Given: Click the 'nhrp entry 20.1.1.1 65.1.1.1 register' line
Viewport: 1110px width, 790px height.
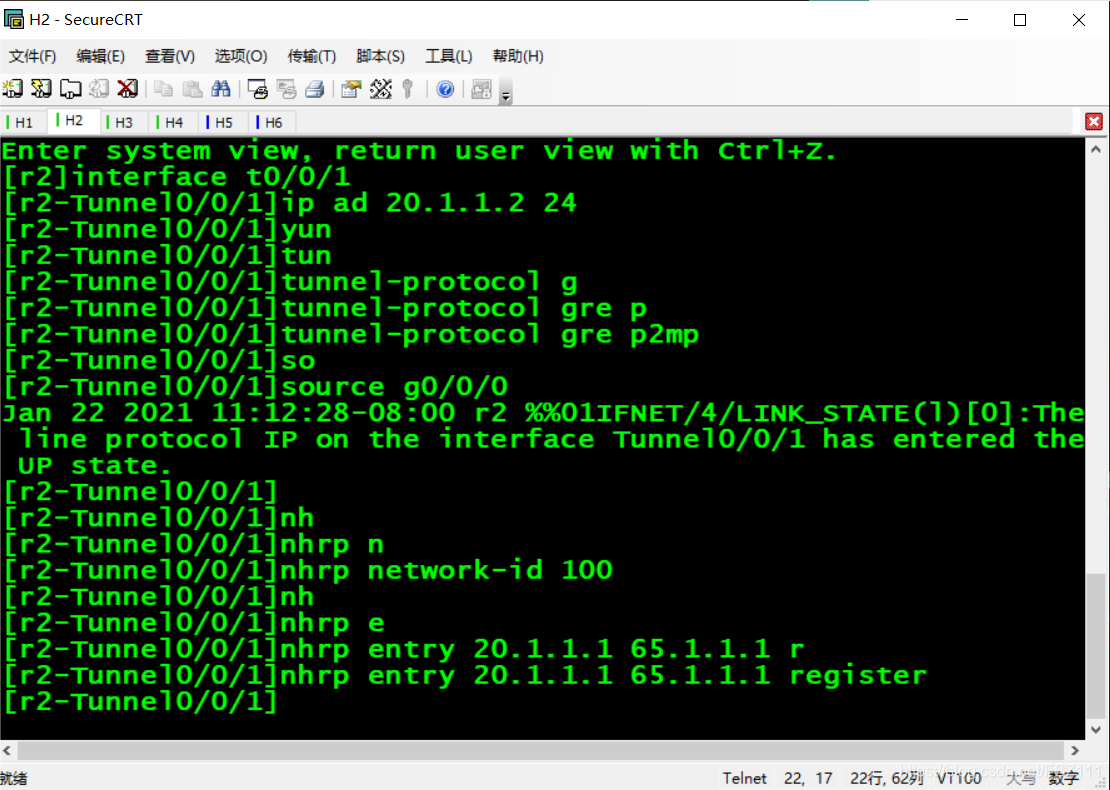Looking at the screenshot, I should 465,675.
